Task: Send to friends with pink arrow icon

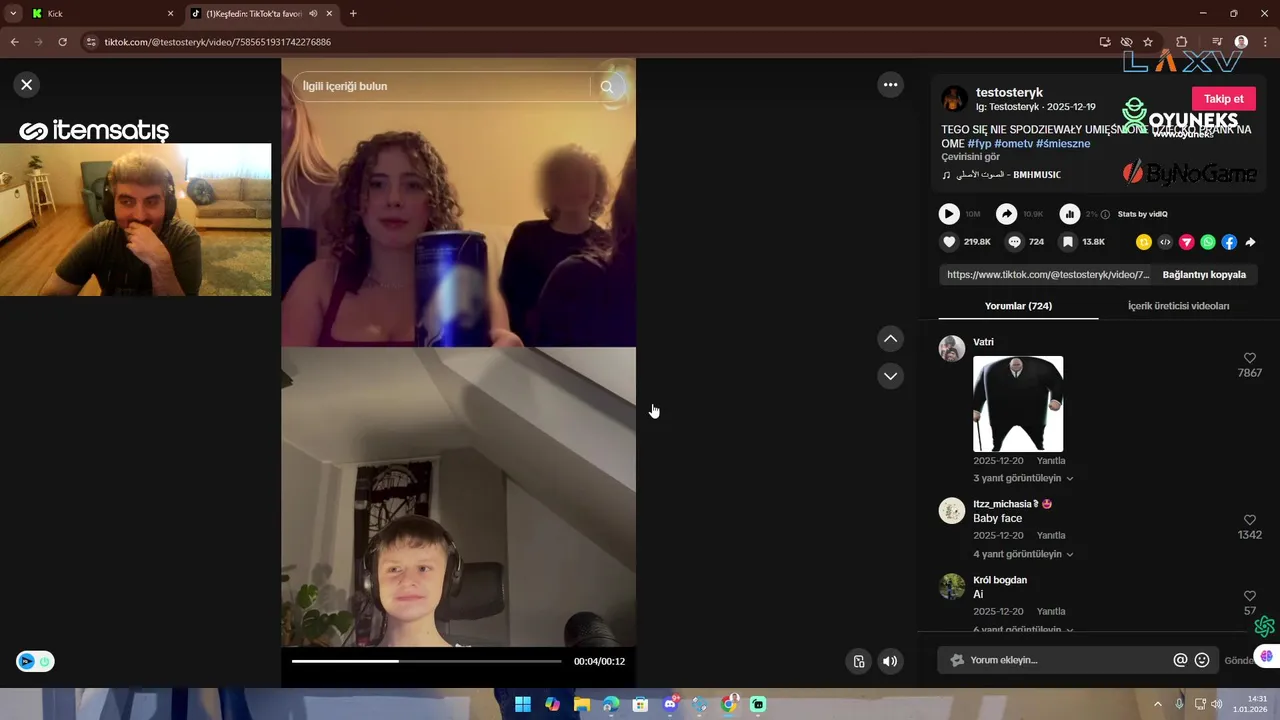Action: point(1187,242)
